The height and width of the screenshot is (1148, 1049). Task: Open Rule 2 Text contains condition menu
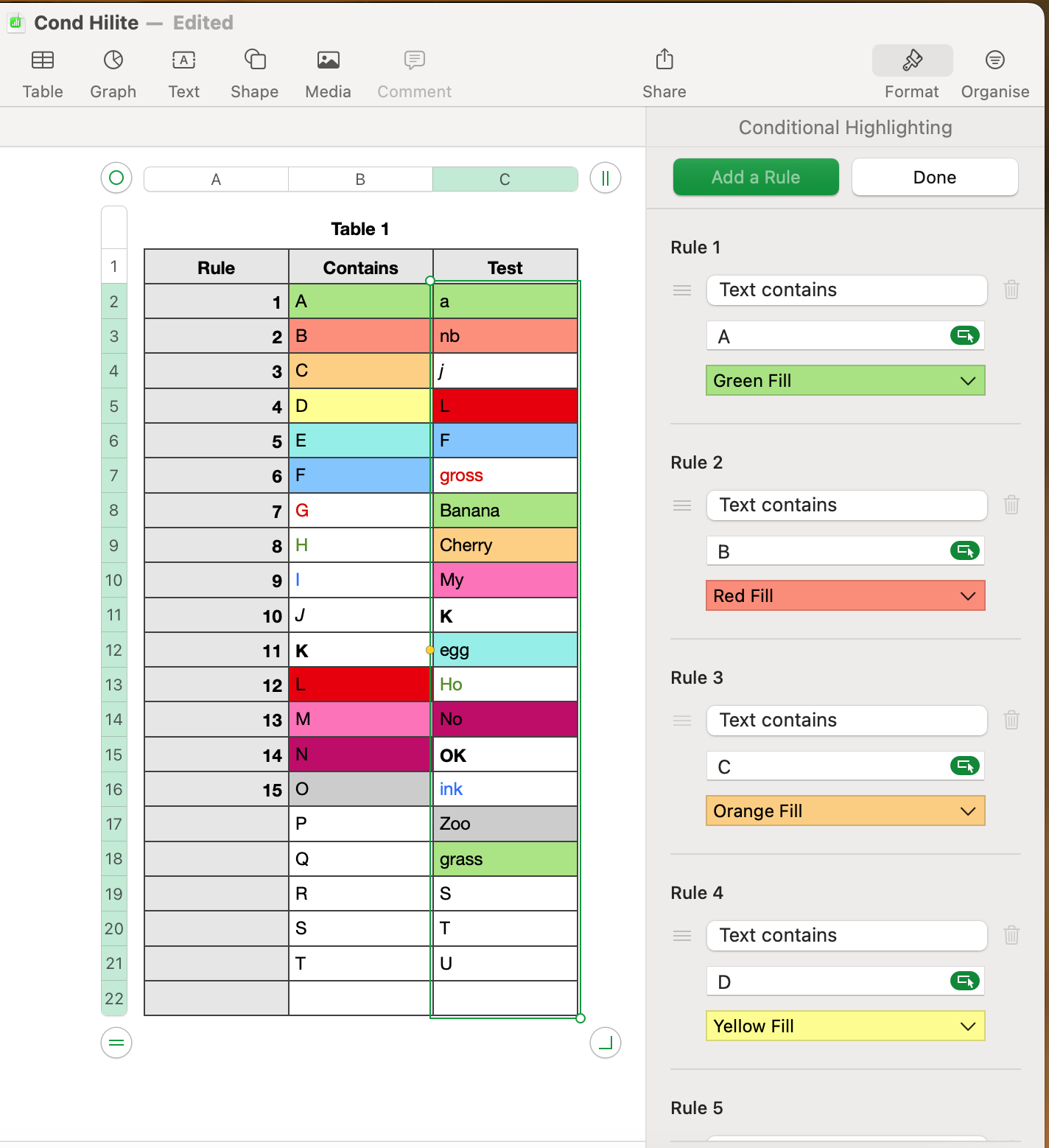[846, 505]
